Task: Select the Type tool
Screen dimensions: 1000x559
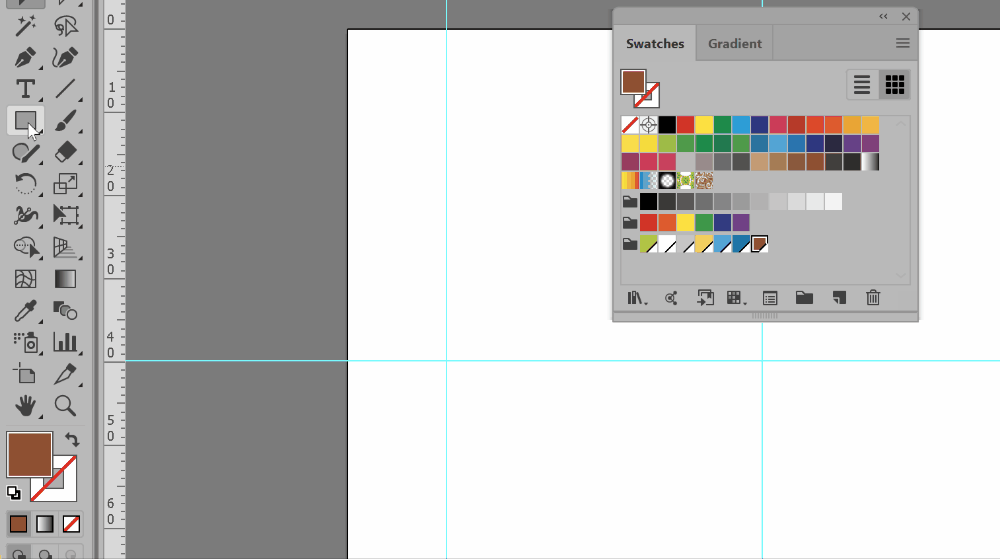Action: click(26, 89)
